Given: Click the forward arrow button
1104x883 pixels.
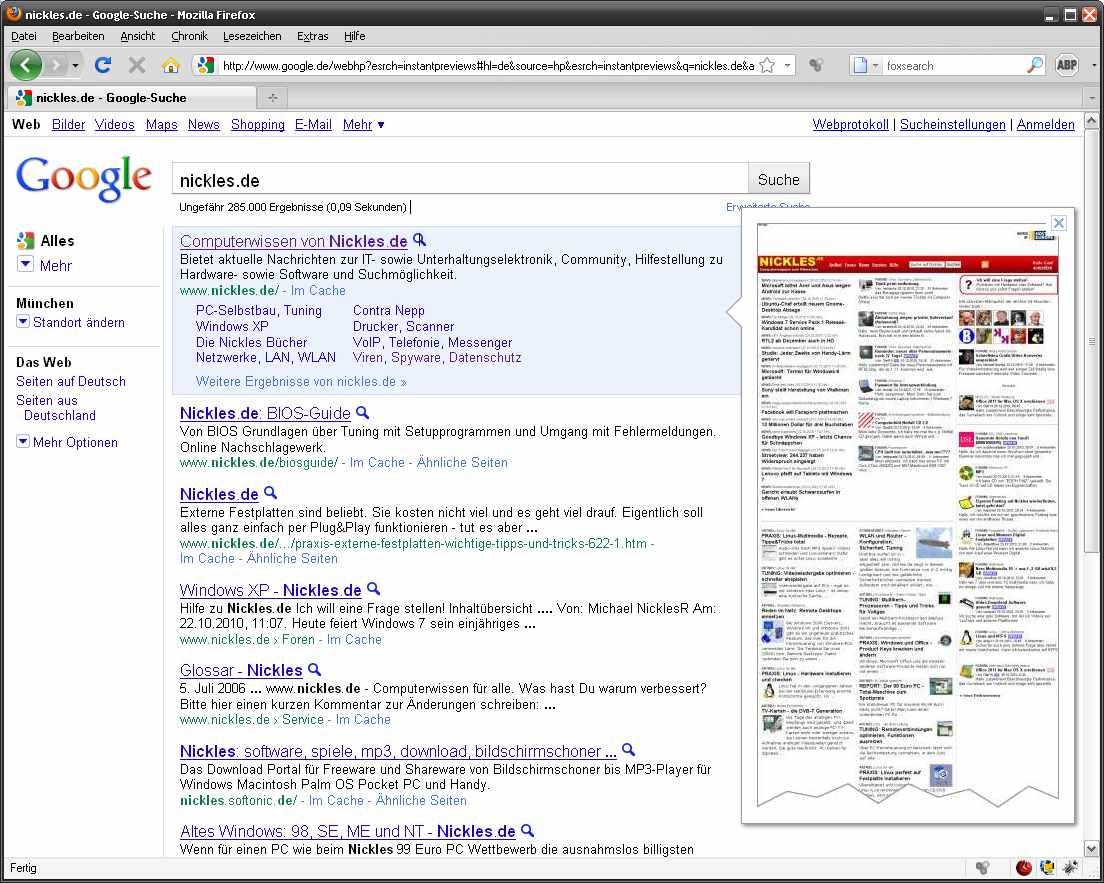Looking at the screenshot, I should [56, 65].
